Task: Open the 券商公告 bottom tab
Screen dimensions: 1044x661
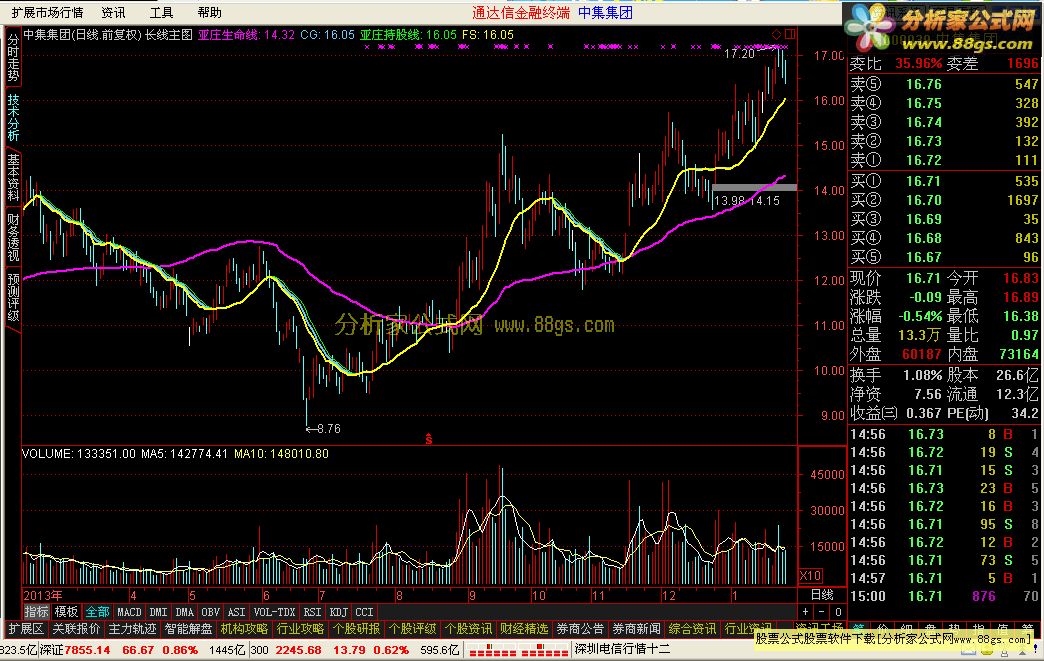Action: pyautogui.click(x=580, y=628)
